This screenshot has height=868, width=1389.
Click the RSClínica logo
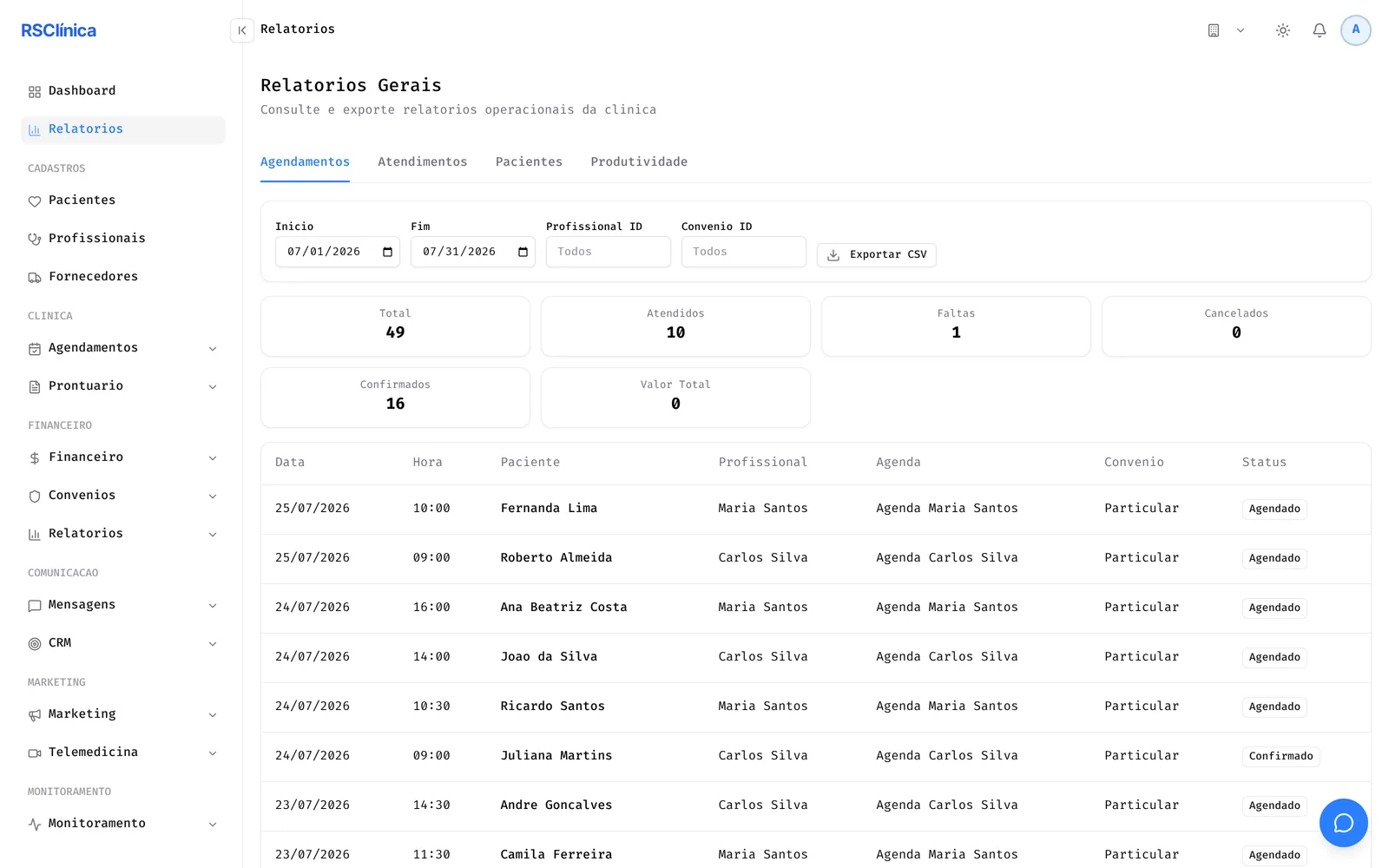58,30
